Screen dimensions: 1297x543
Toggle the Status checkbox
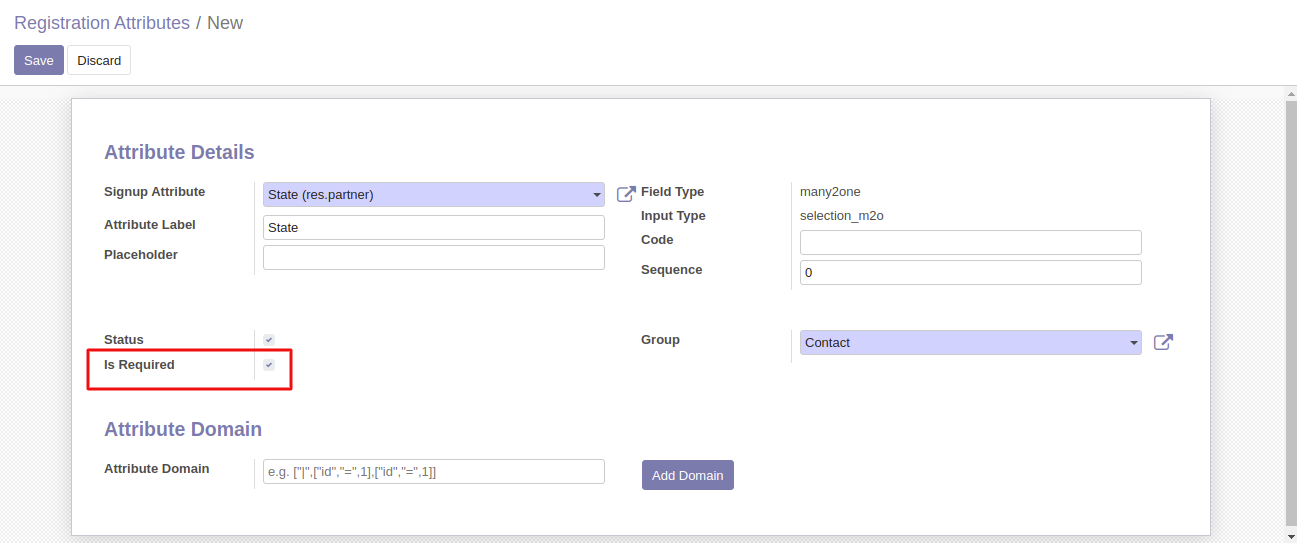tap(269, 340)
